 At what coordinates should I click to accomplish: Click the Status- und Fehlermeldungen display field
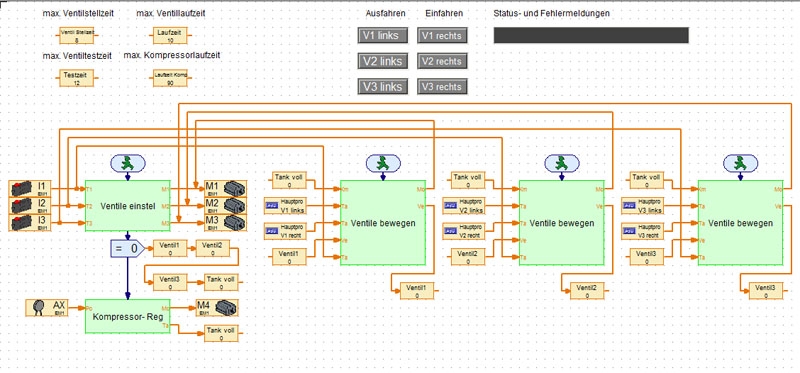click(x=591, y=35)
